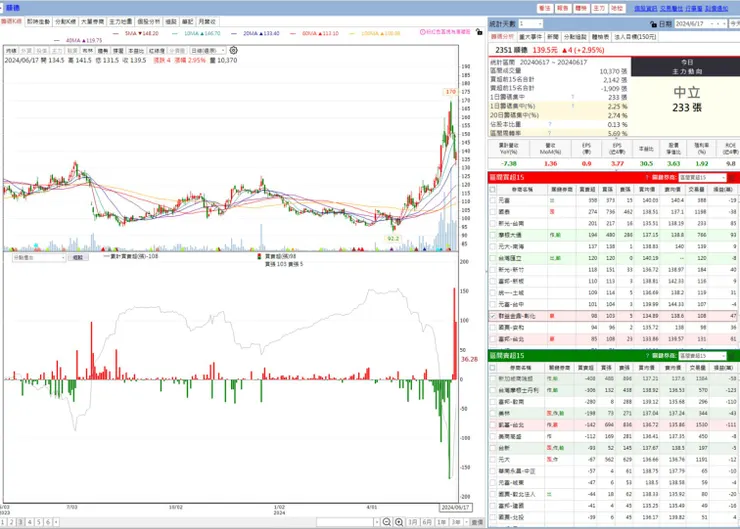Tick the checkbox for seller 台灣摩根士丹利
This screenshot has height=529, width=740.
click(493, 390)
